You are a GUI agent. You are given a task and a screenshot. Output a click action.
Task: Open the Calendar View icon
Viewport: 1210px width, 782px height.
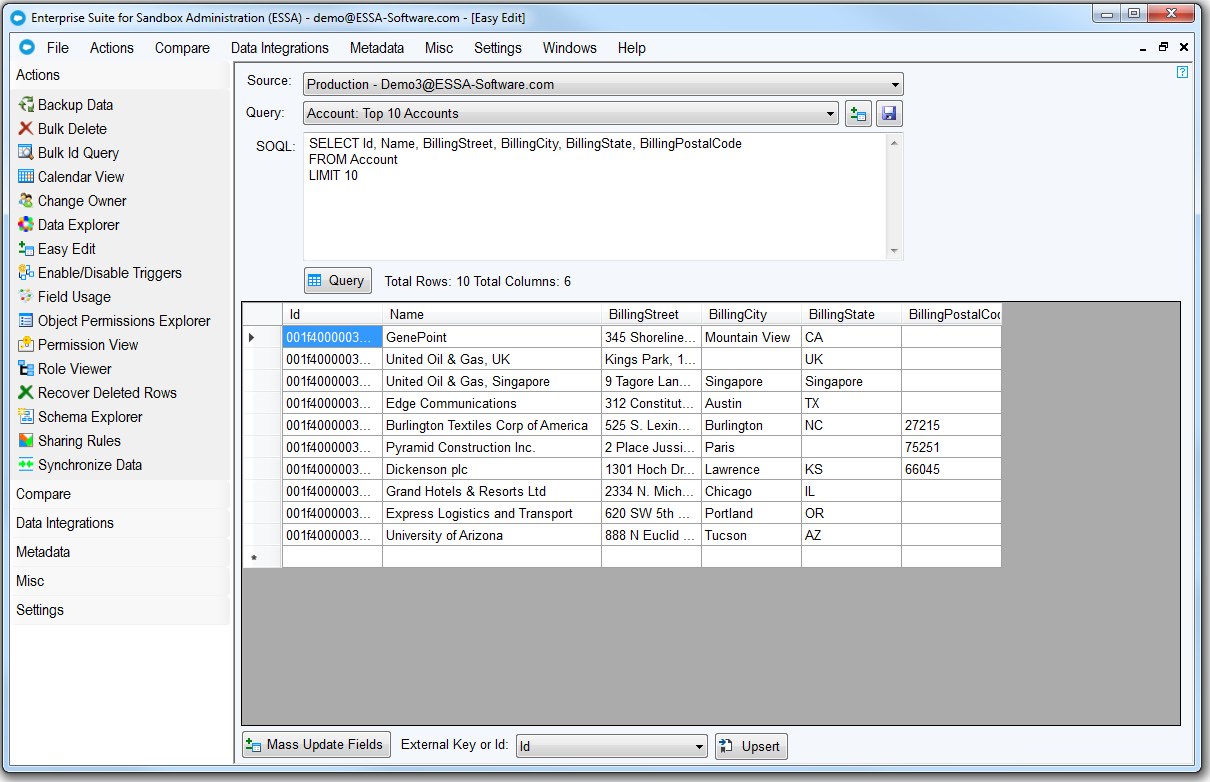point(26,177)
